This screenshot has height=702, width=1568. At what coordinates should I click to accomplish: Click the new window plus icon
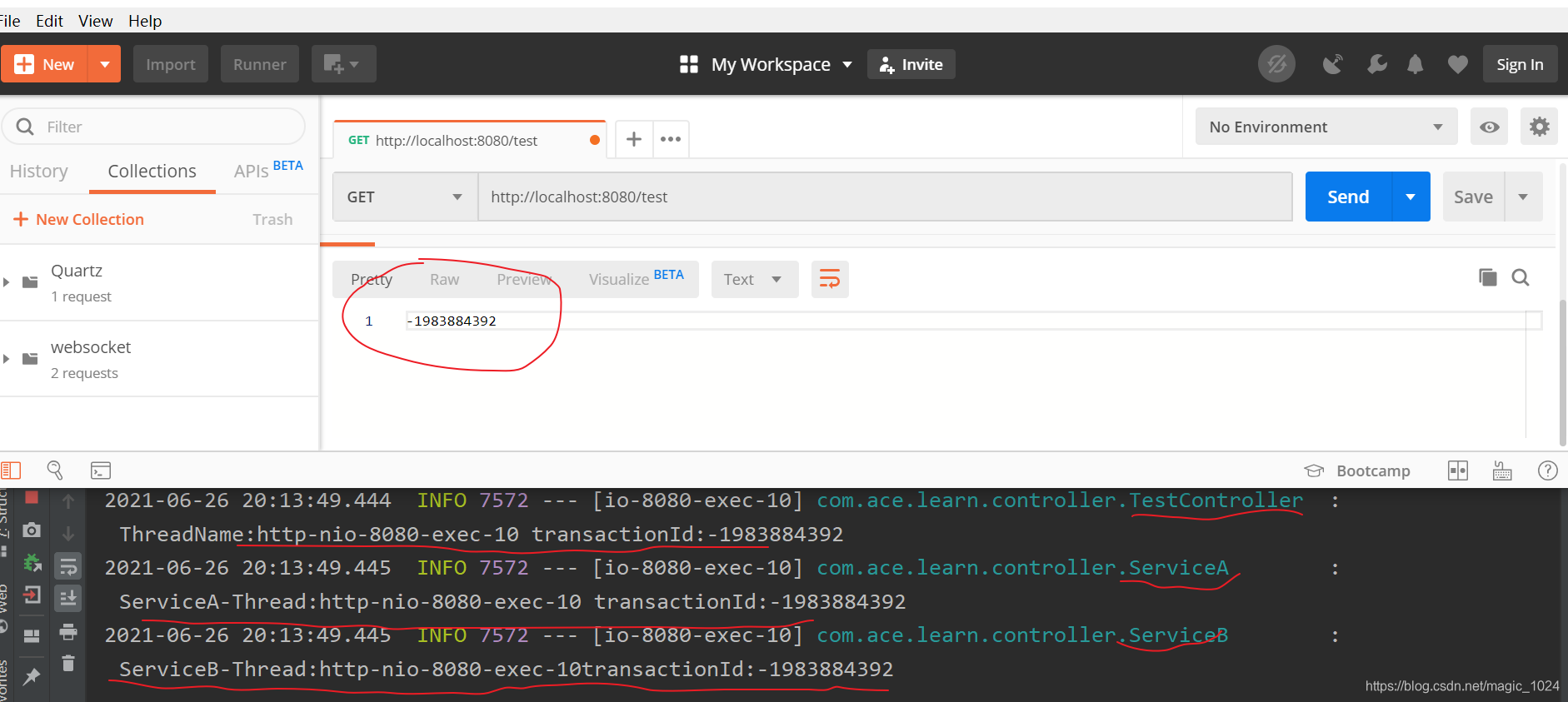(x=343, y=64)
